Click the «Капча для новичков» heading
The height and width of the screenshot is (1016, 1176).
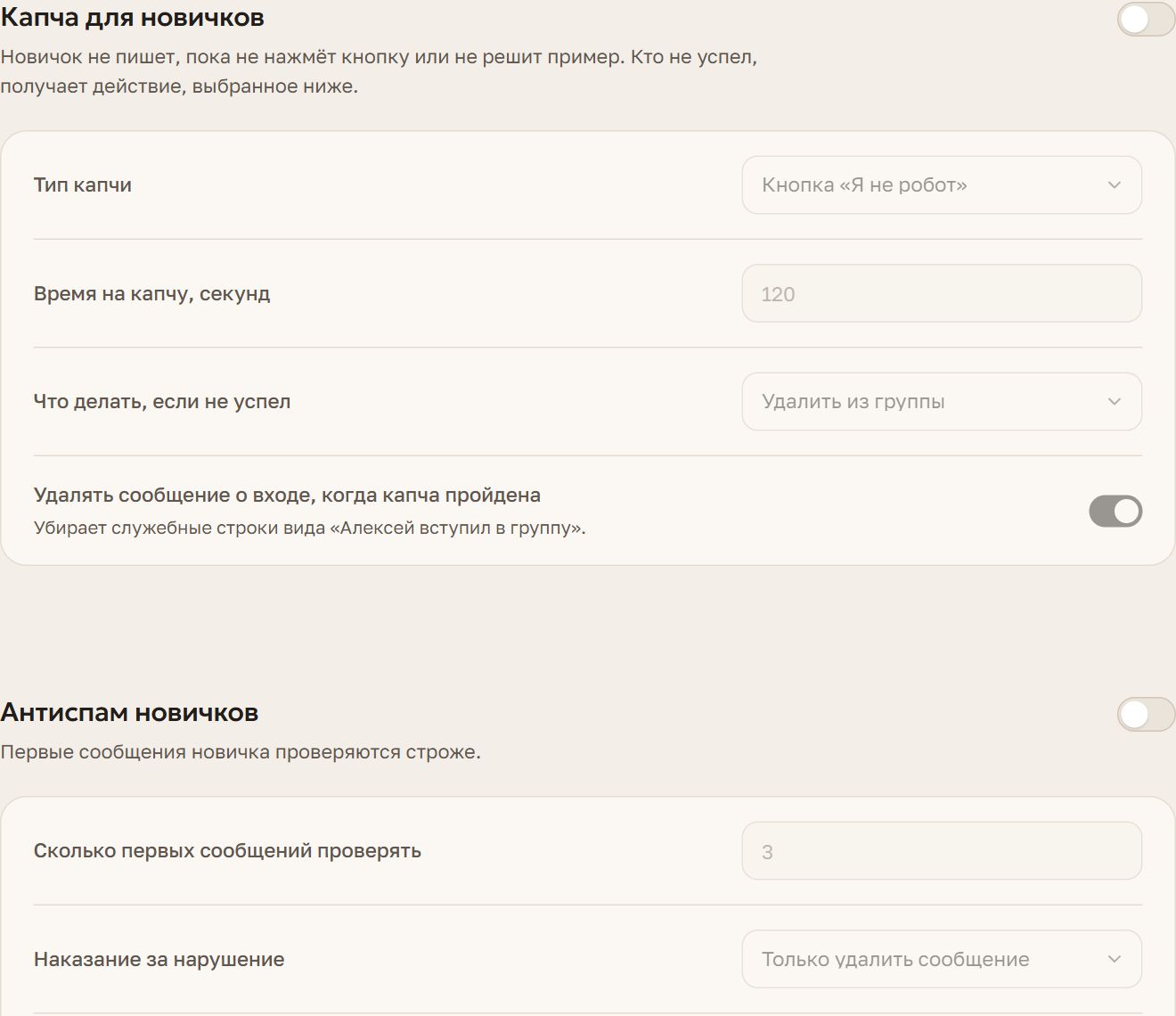[x=132, y=17]
